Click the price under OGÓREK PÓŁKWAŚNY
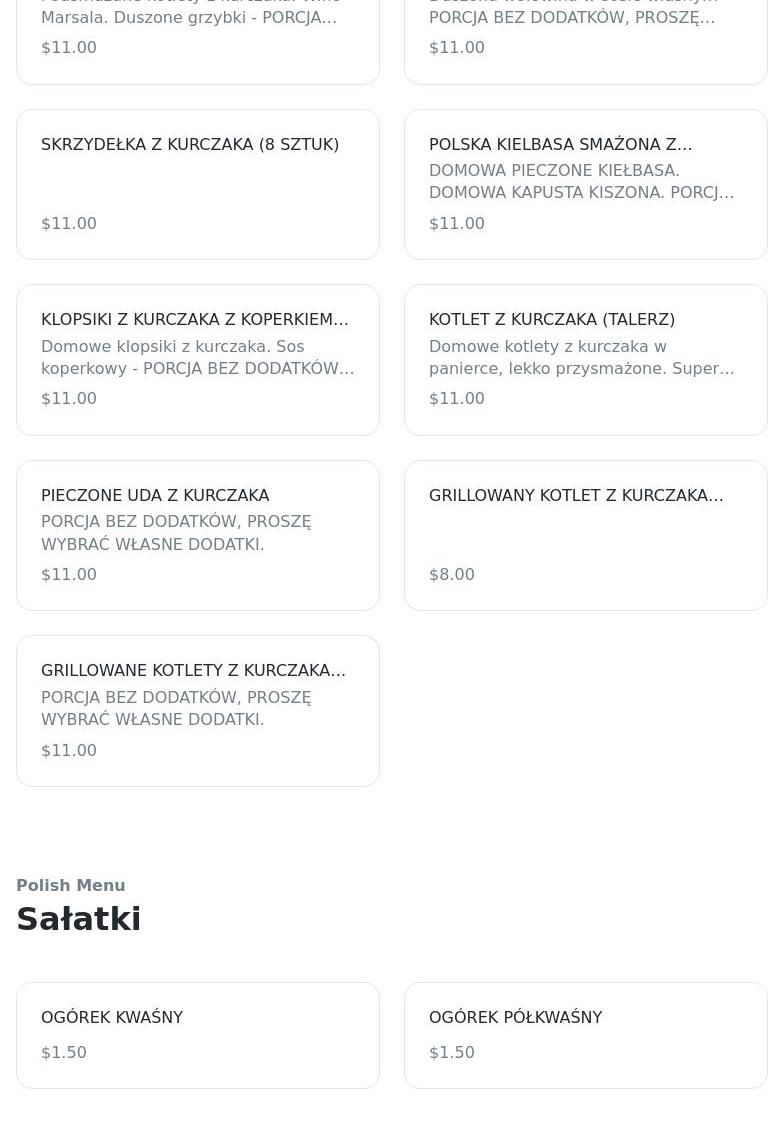The width and height of the screenshot is (784, 1137). tap(452, 1053)
